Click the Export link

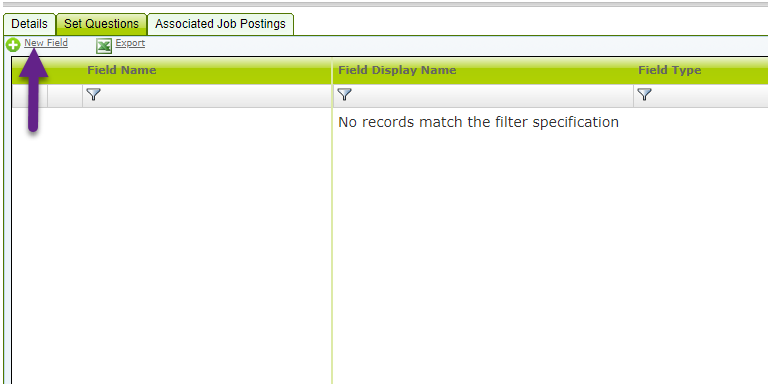pyautogui.click(x=130, y=43)
